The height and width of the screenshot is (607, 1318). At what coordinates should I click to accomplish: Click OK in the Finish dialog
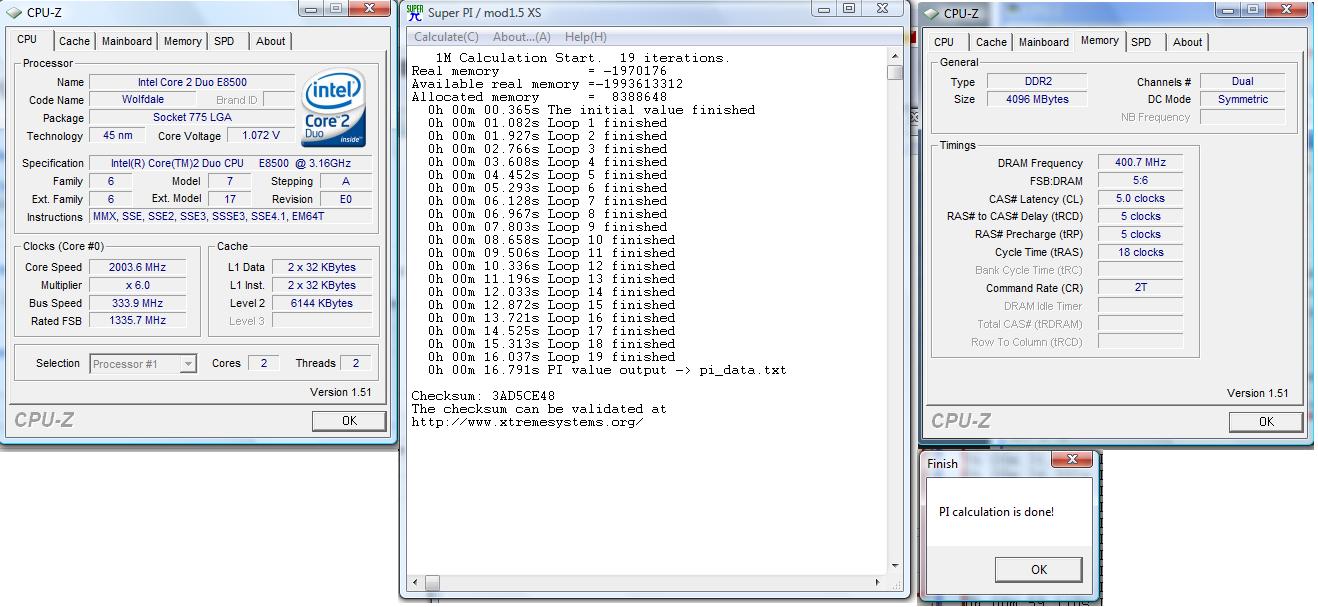click(x=1039, y=569)
